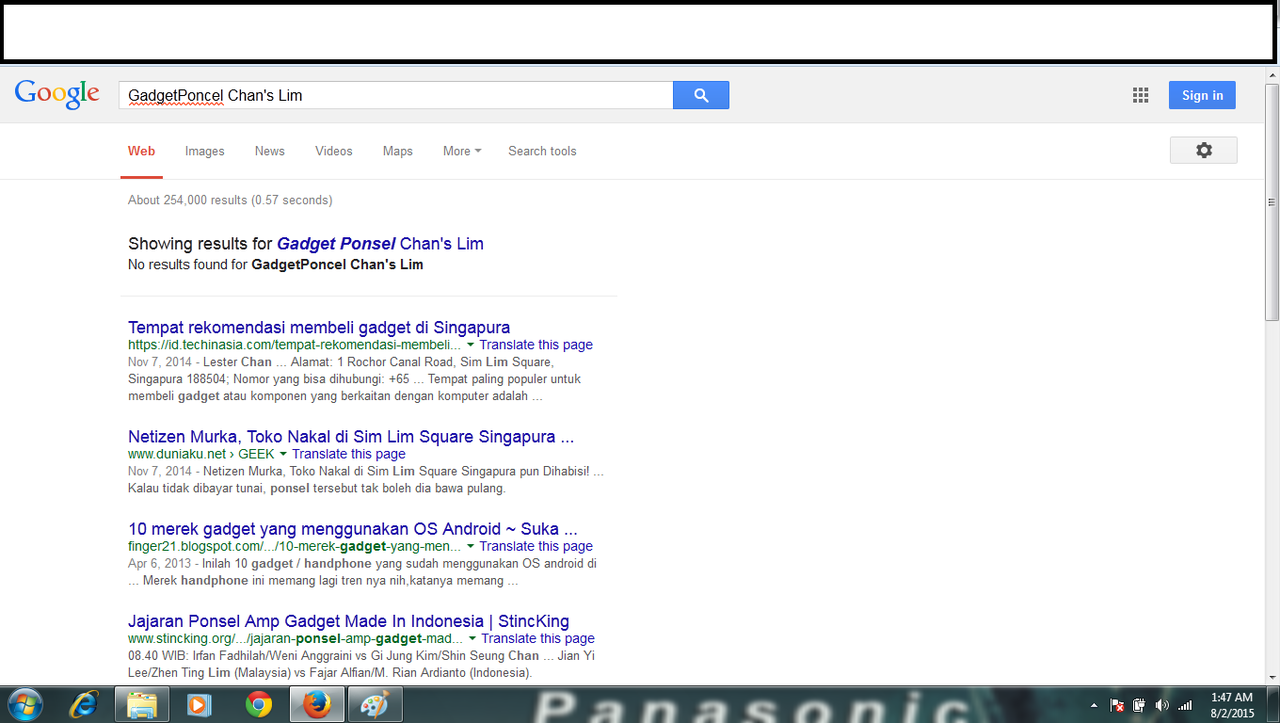Switch to Videos results
1280x723 pixels.
tap(333, 151)
